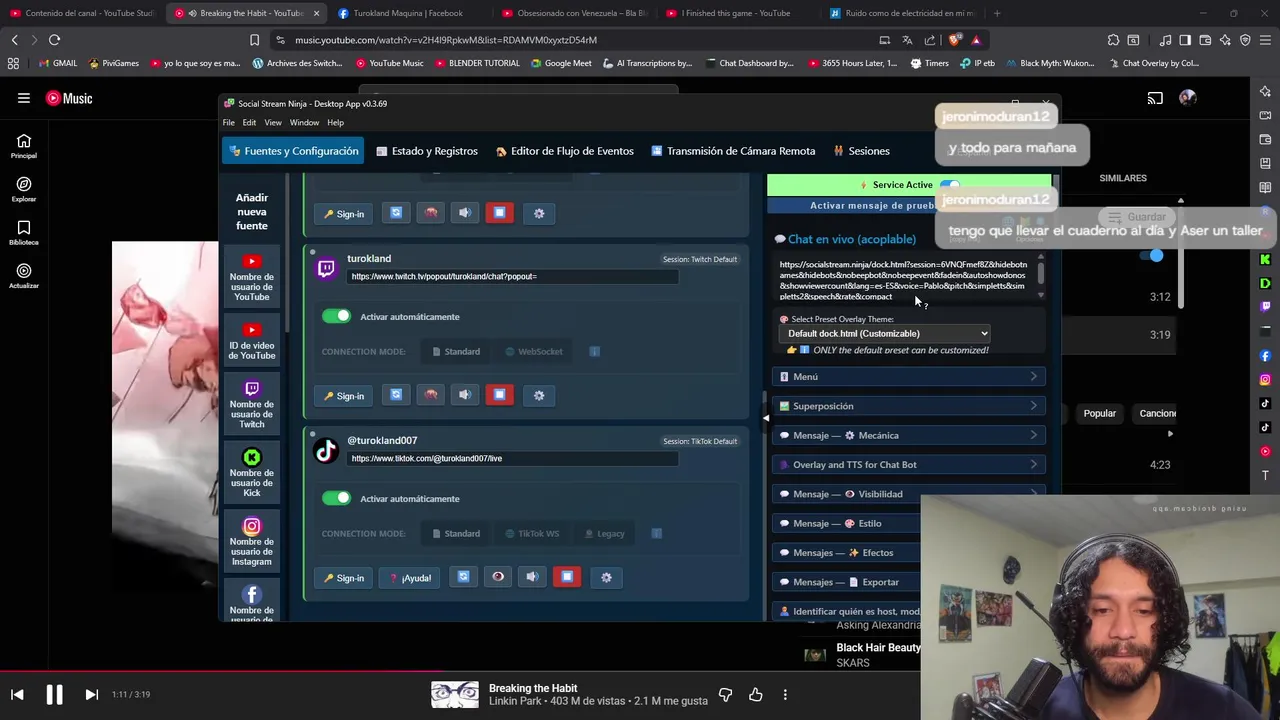This screenshot has width=1280, height=720.
Task: Click the cast icon in YouTube Music
Action: (x=1155, y=98)
